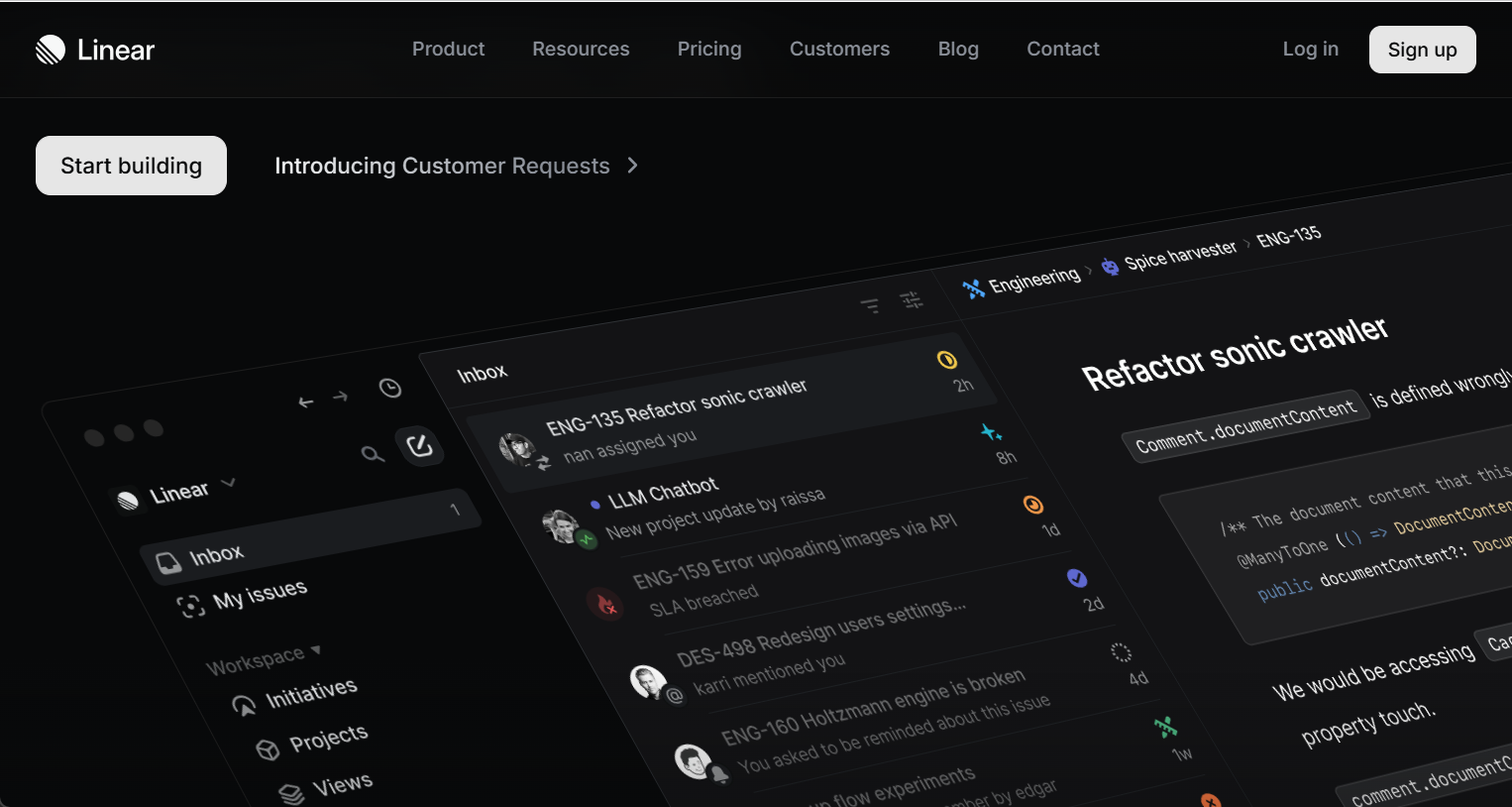Click the Inbox display settings icon
The width and height of the screenshot is (1512, 807).
point(911,299)
